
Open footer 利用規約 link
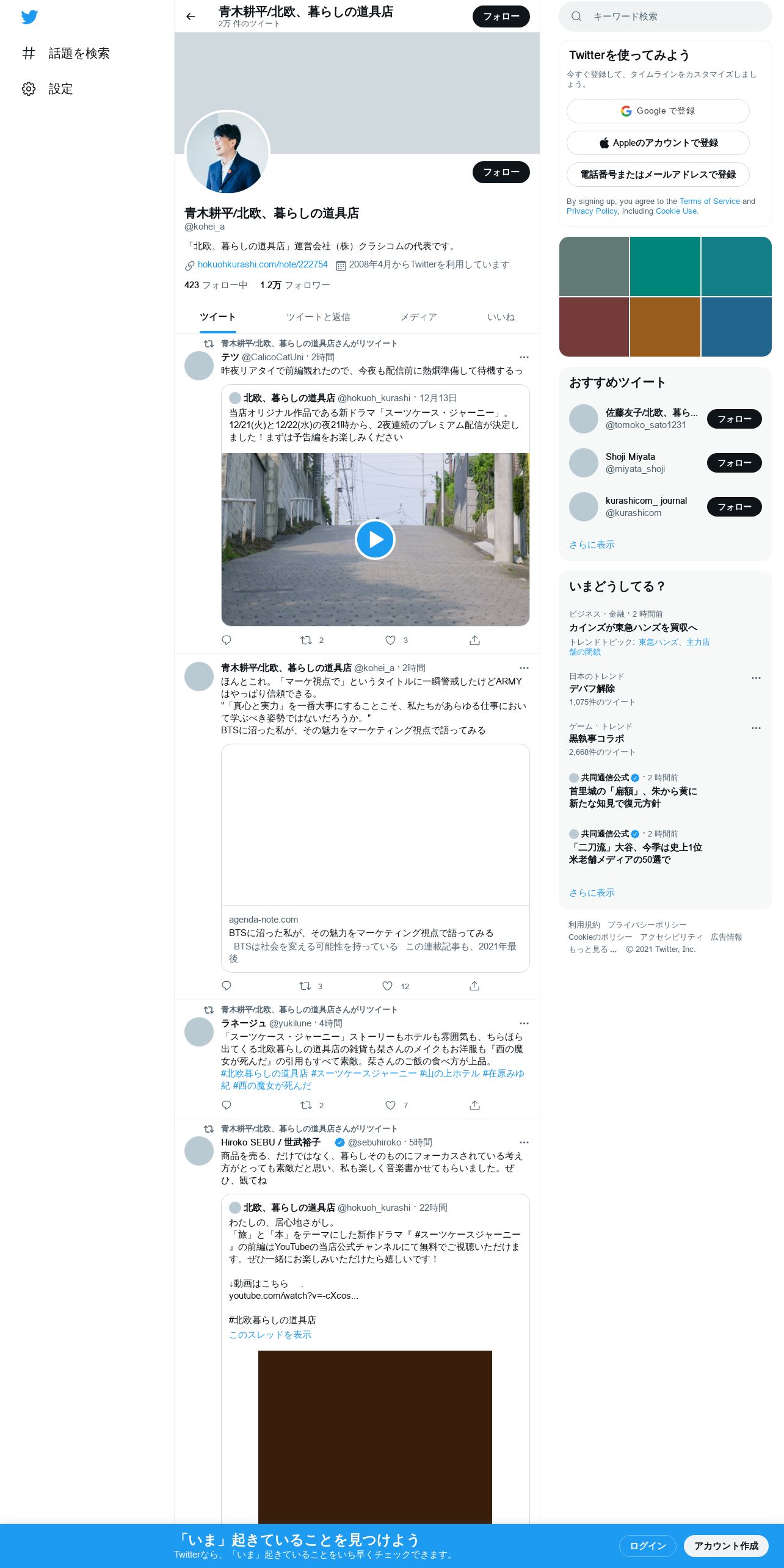pyautogui.click(x=584, y=925)
